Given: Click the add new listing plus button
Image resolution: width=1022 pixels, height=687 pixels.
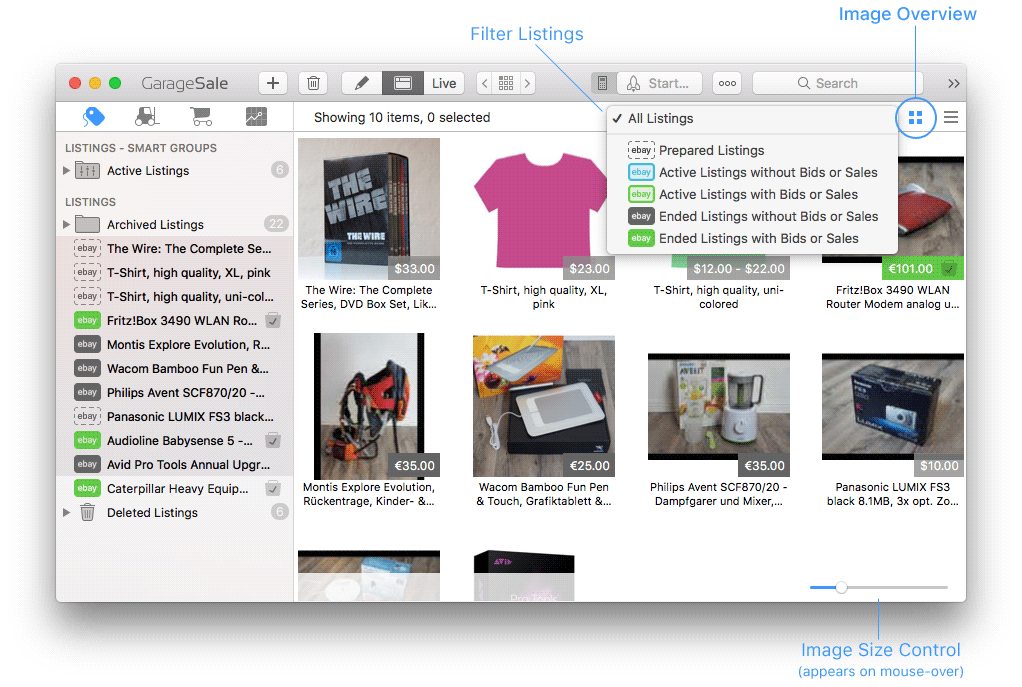Looking at the screenshot, I should pyautogui.click(x=273, y=84).
